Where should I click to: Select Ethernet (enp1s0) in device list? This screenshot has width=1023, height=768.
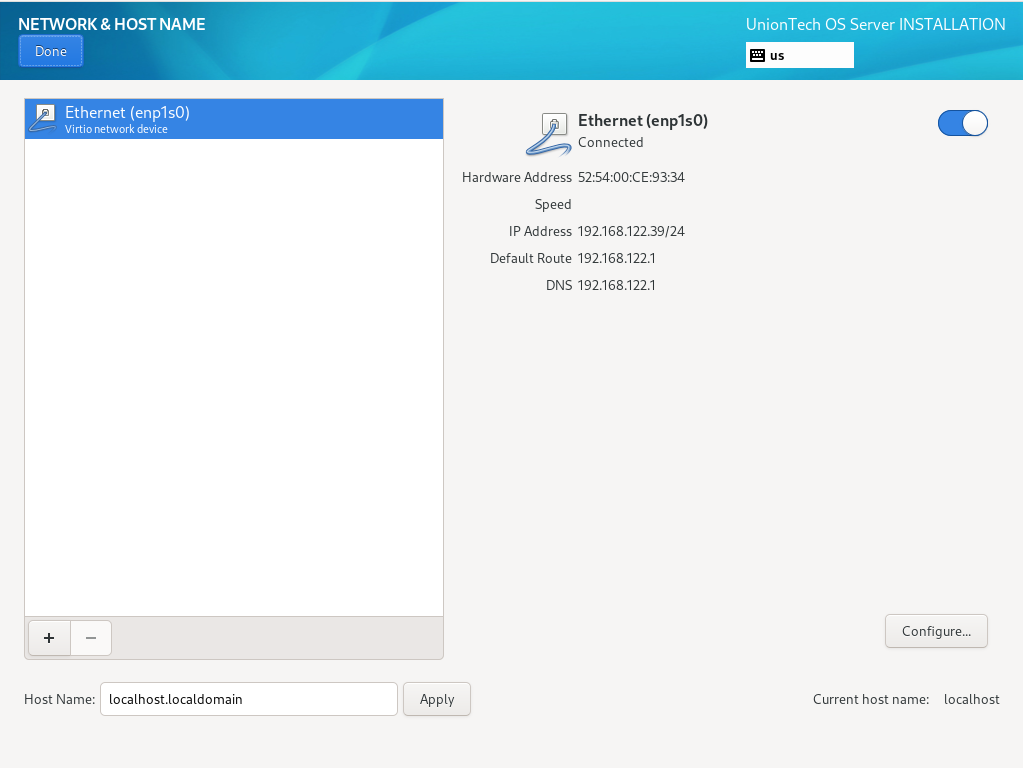[234, 119]
